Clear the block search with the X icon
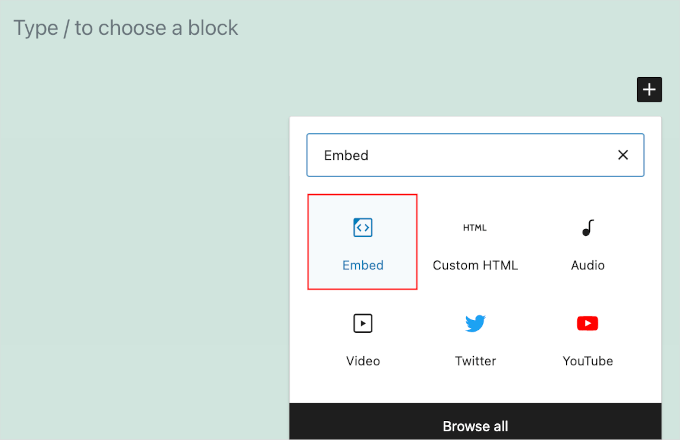 [x=623, y=155]
